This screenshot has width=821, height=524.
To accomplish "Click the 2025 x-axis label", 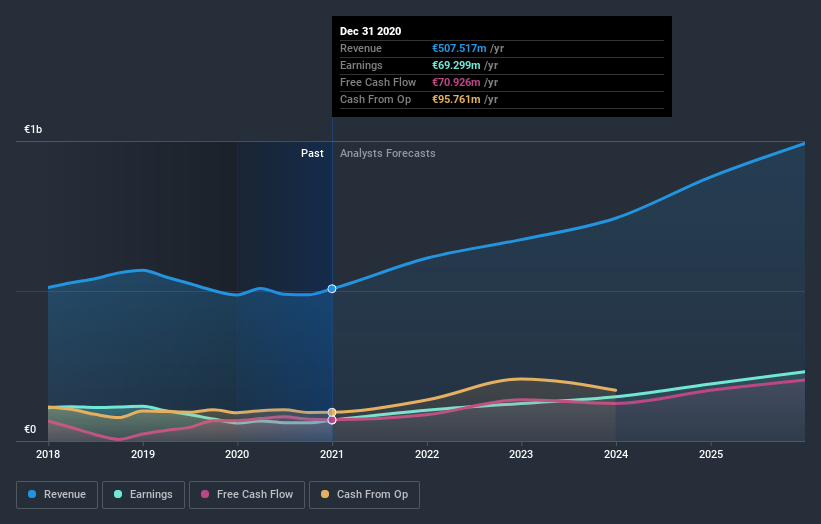I will point(711,454).
